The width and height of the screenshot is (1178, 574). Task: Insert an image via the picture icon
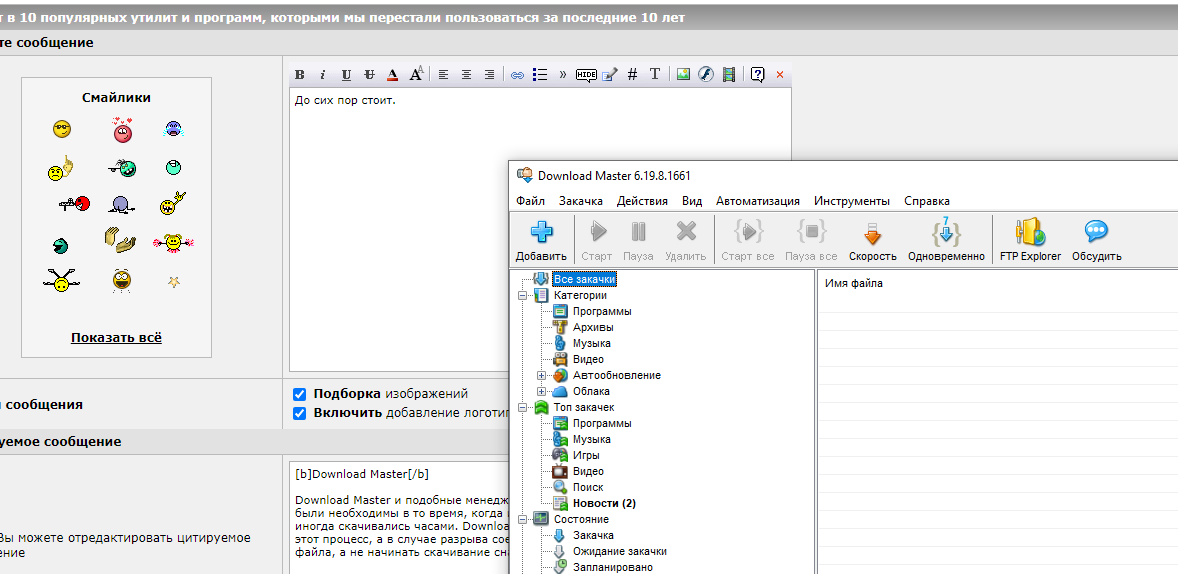click(683, 74)
